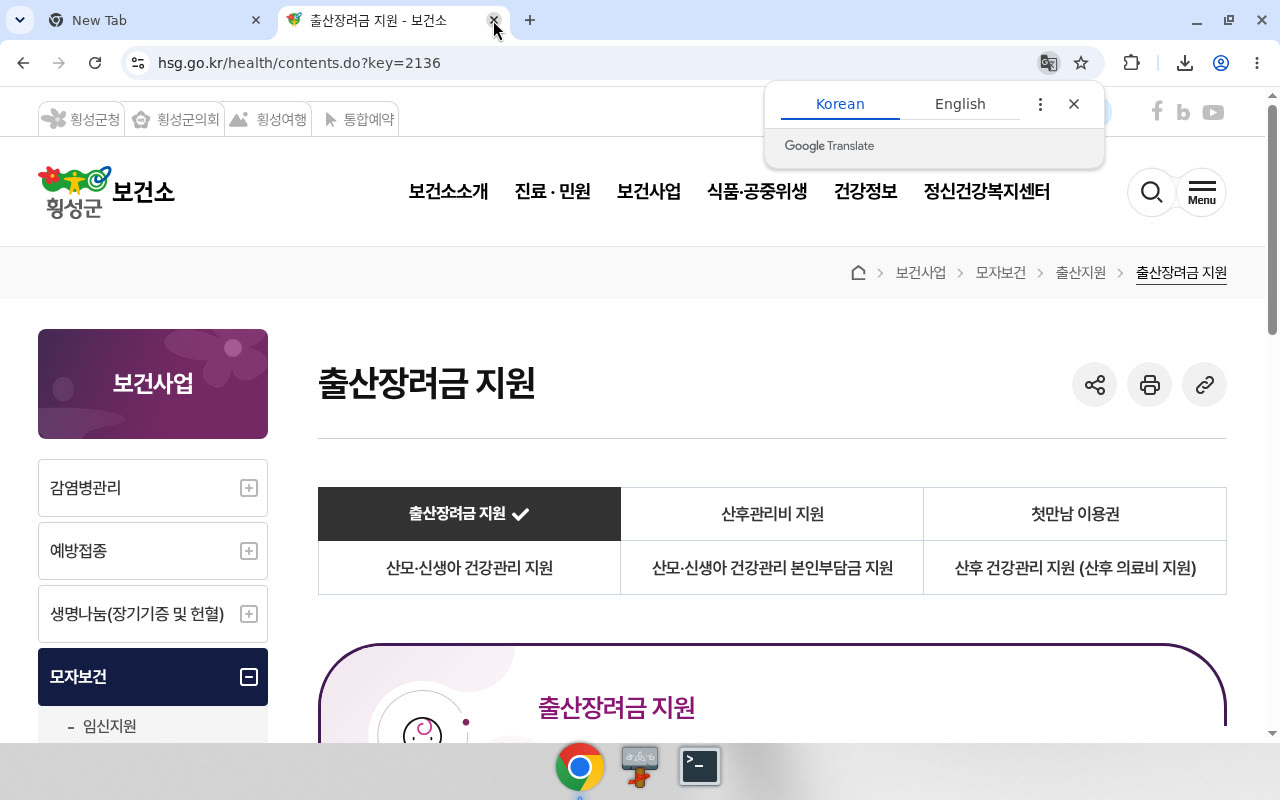
Task: Bookmark this page with the star icon
Action: click(1081, 63)
